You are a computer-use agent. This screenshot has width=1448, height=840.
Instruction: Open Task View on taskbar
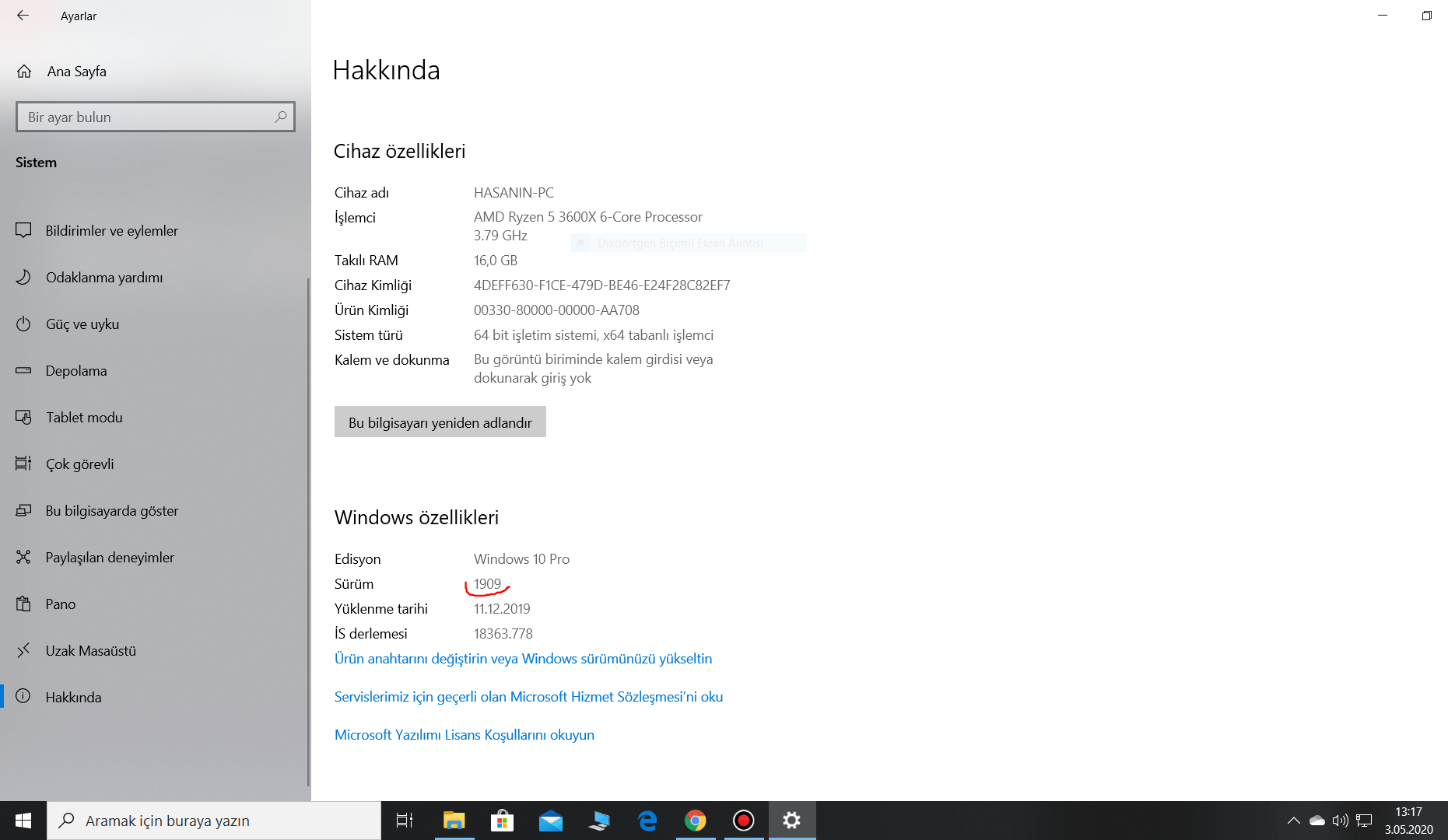click(x=405, y=821)
